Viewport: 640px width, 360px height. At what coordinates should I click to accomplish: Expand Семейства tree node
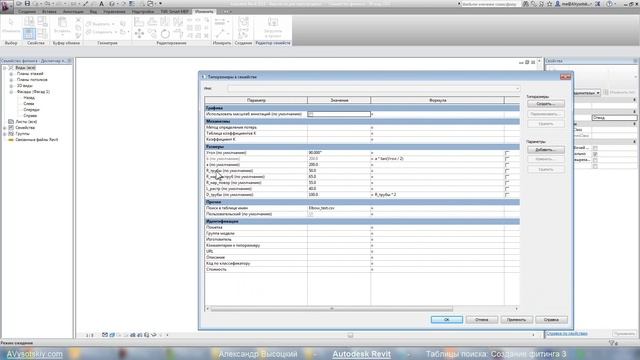point(5,128)
